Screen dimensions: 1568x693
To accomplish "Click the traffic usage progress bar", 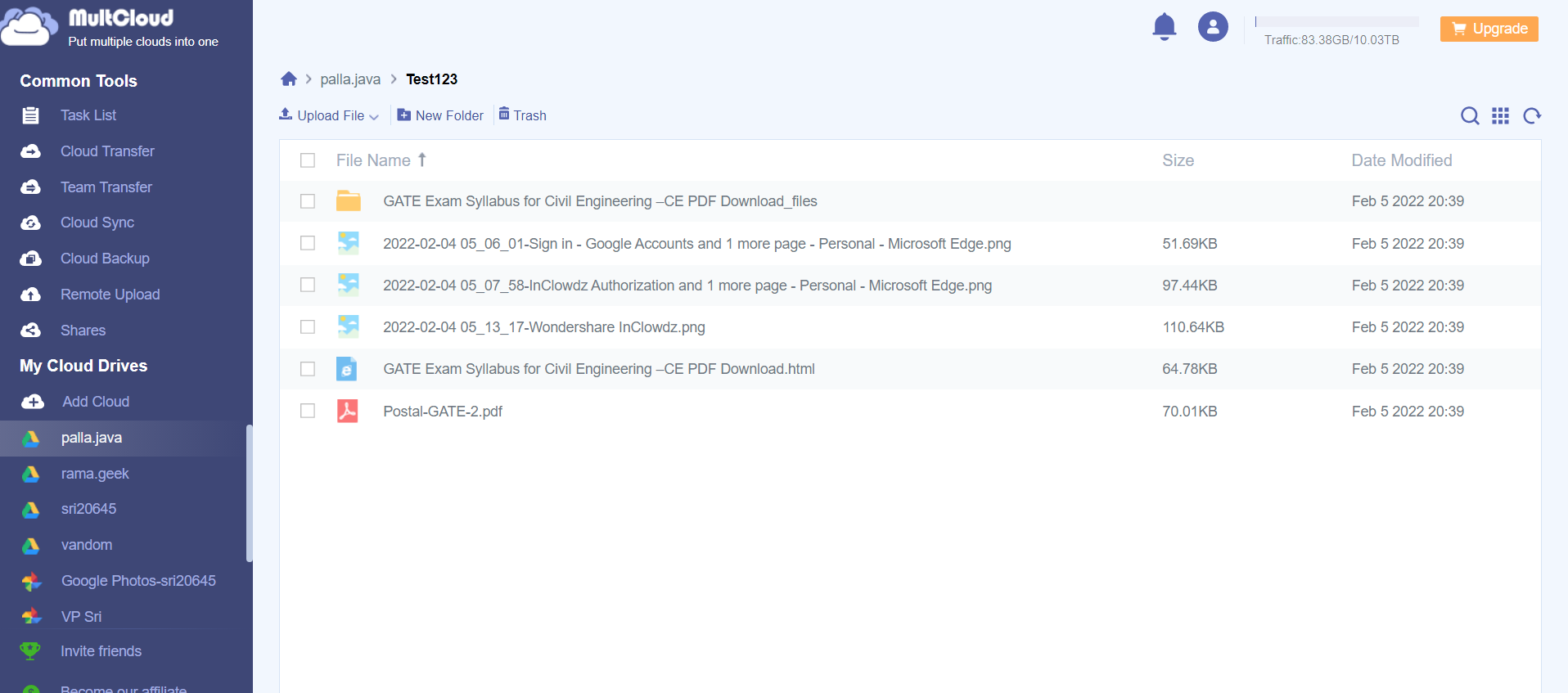I will tap(1336, 21).
